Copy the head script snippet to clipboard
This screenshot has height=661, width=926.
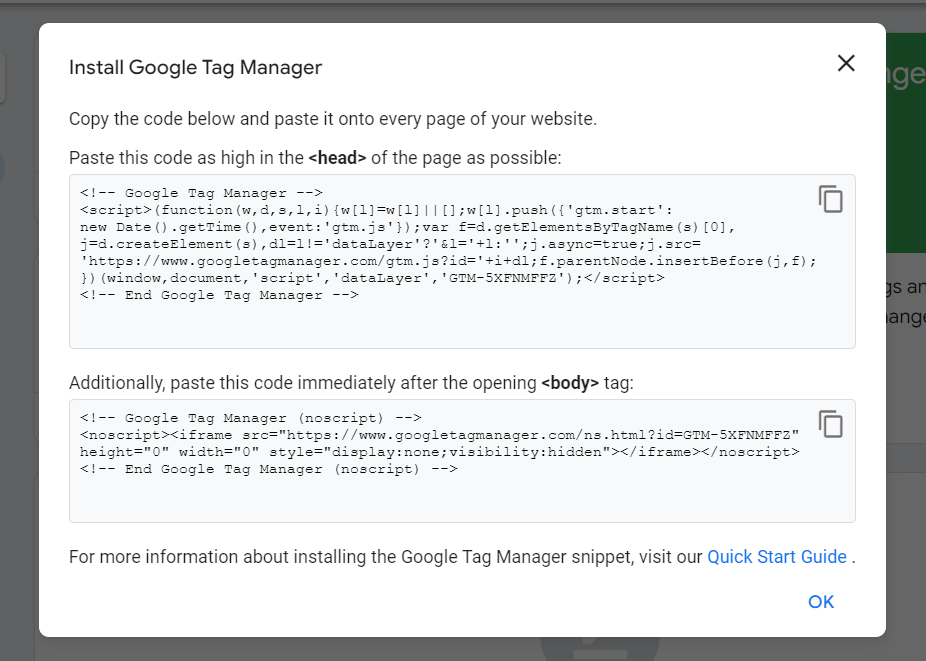coord(831,199)
